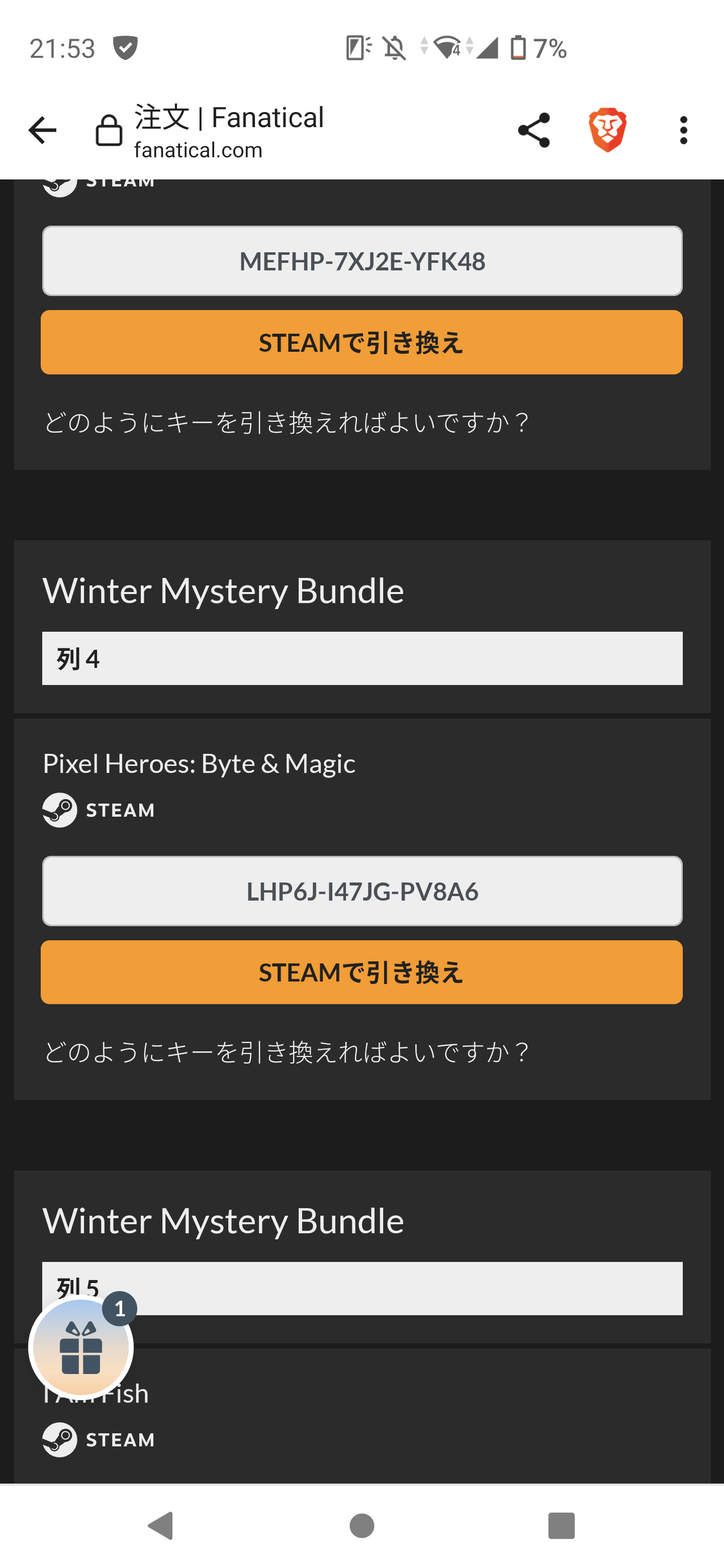Select key field MEFHP-7XJ2E-YFK48

(x=361, y=261)
